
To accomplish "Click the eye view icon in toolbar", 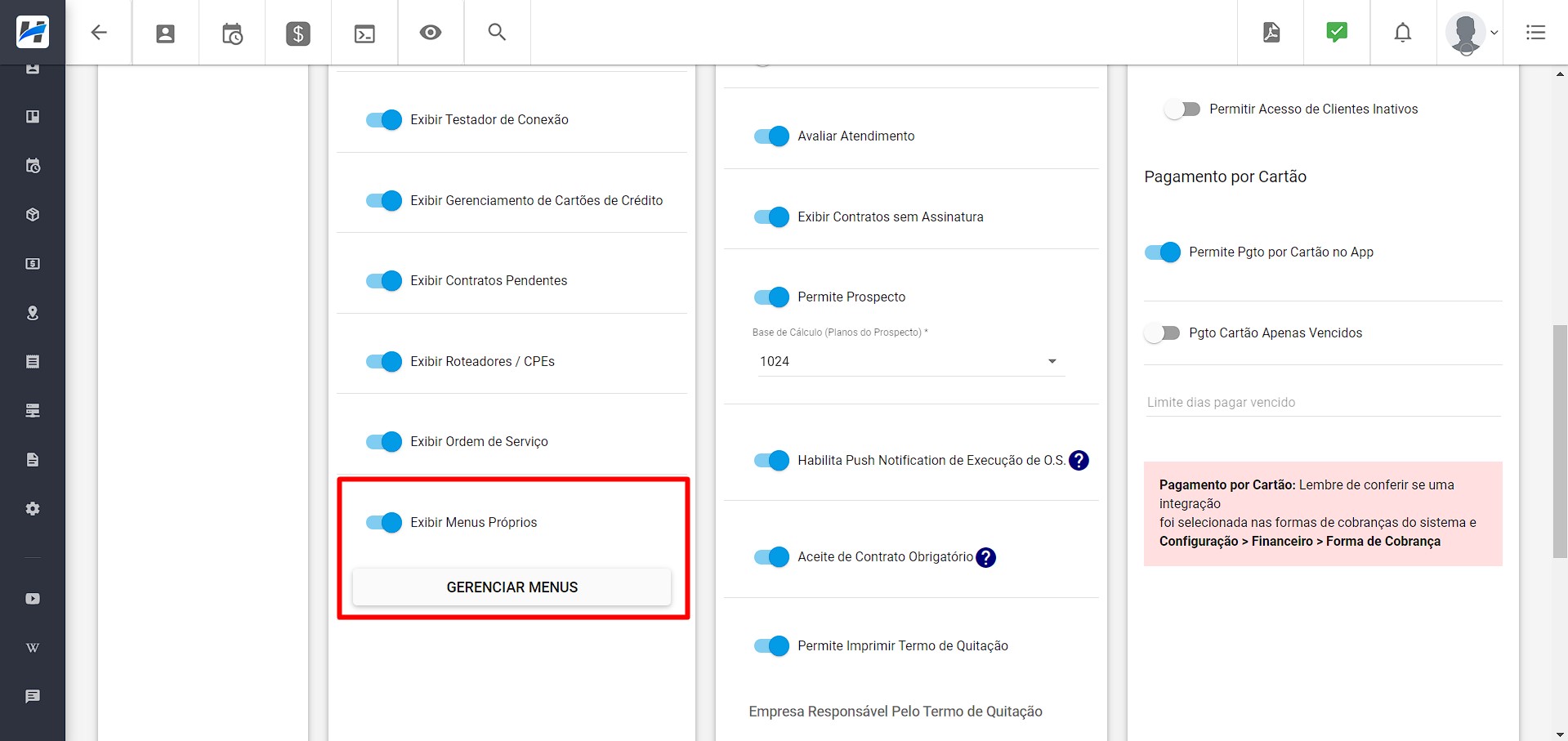I will (x=431, y=33).
